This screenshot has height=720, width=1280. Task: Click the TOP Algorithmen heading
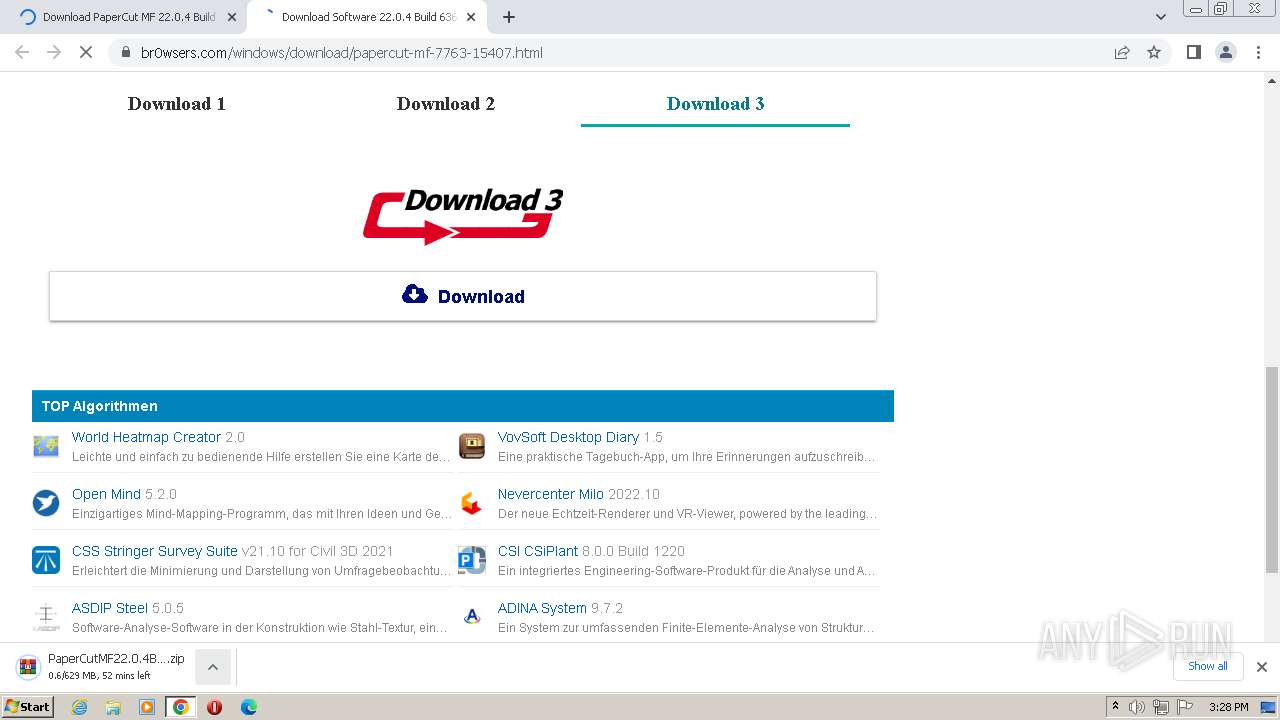pyautogui.click(x=100, y=406)
